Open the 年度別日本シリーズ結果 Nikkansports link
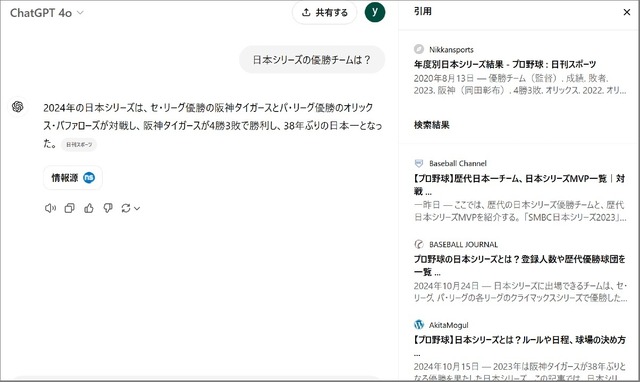The height and width of the screenshot is (382, 640). 505,64
